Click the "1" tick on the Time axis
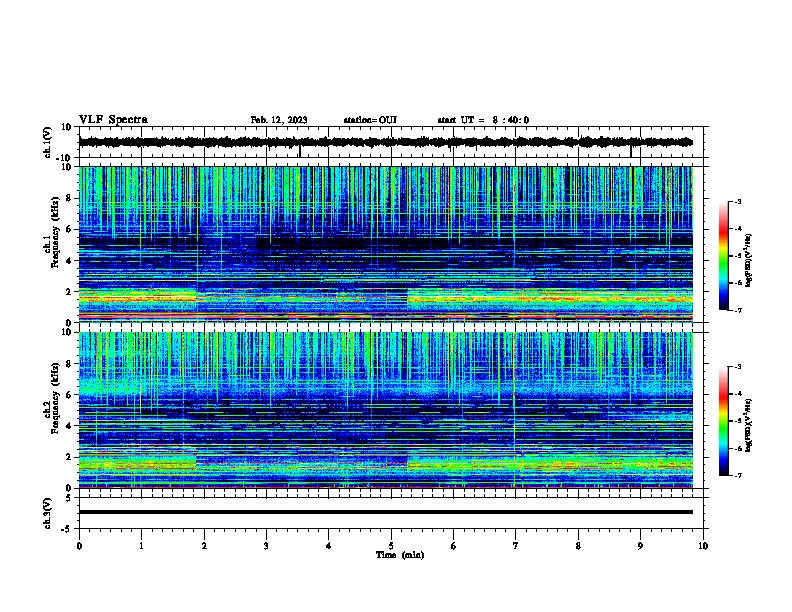This screenshot has width=792, height=612. [x=141, y=546]
